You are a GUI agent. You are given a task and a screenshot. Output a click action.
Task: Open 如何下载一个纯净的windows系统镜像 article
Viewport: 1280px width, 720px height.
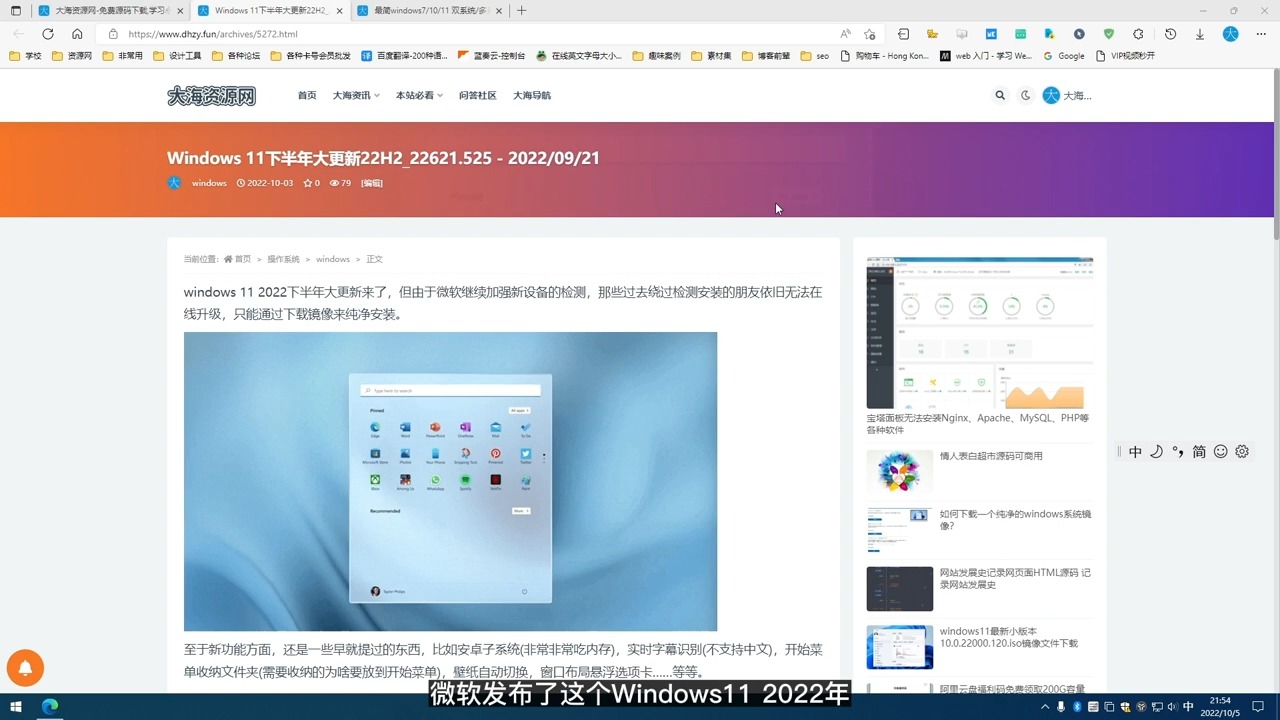pyautogui.click(x=1015, y=519)
